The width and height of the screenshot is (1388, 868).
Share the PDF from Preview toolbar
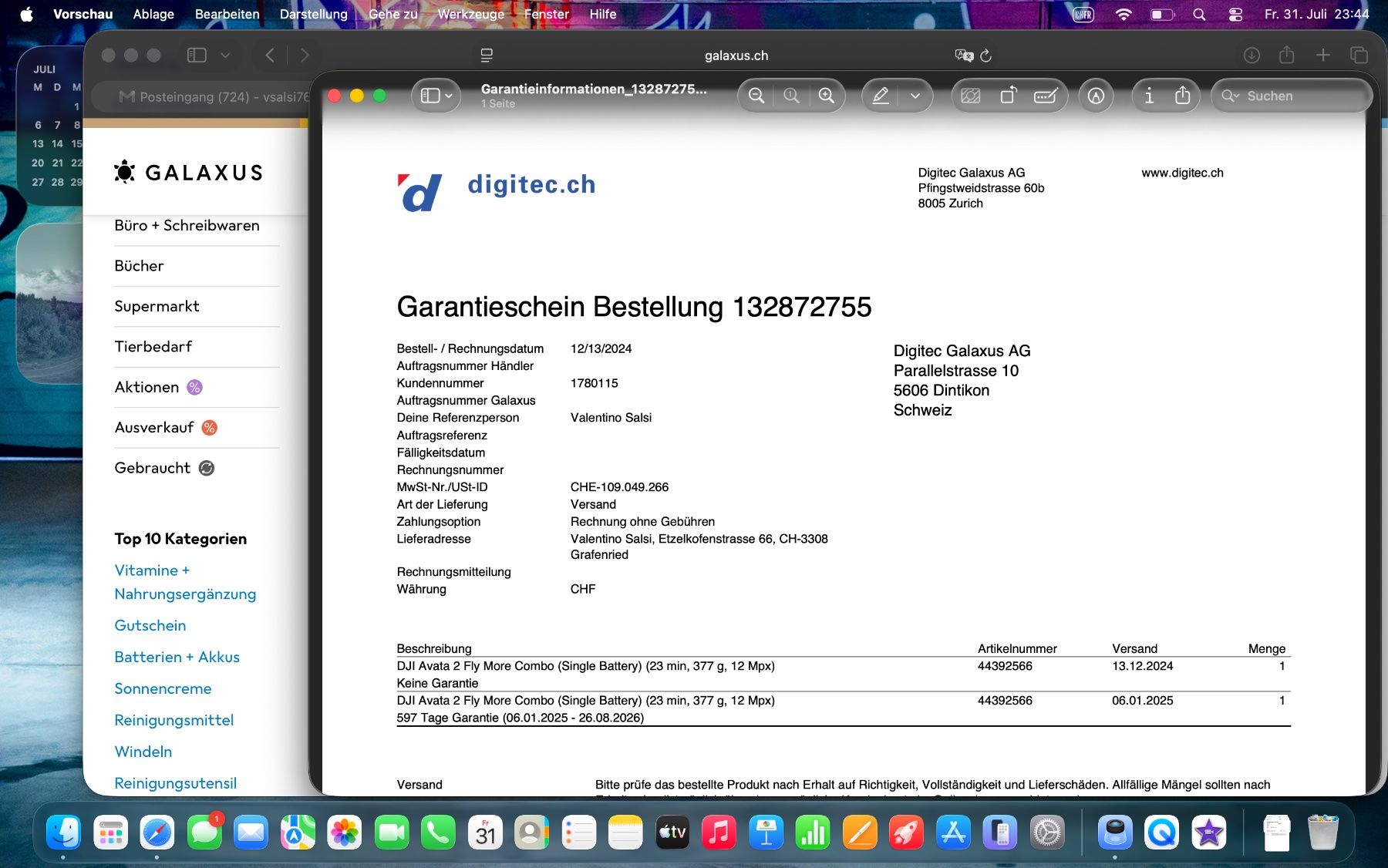[1183, 96]
